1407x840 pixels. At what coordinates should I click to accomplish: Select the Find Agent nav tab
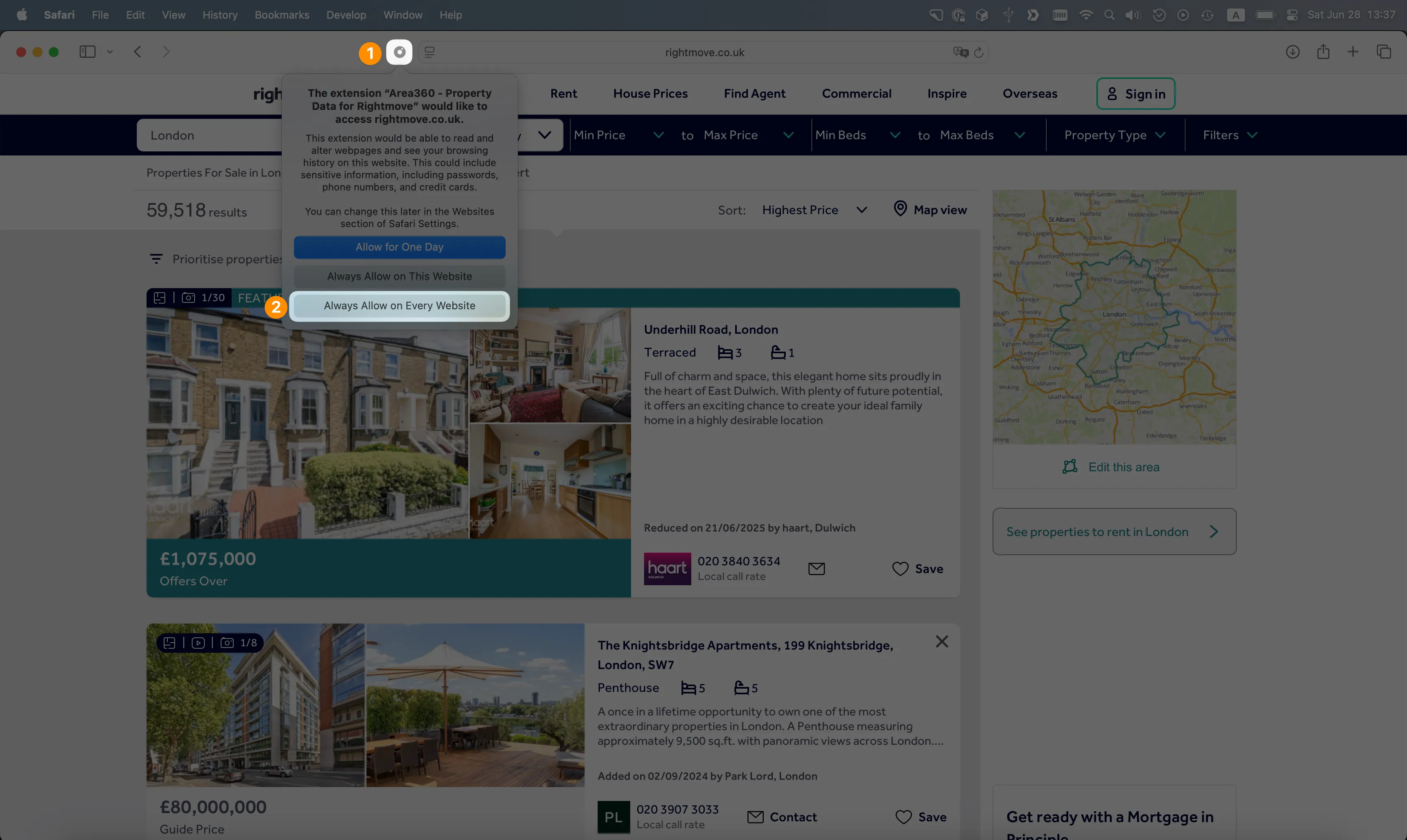754,93
